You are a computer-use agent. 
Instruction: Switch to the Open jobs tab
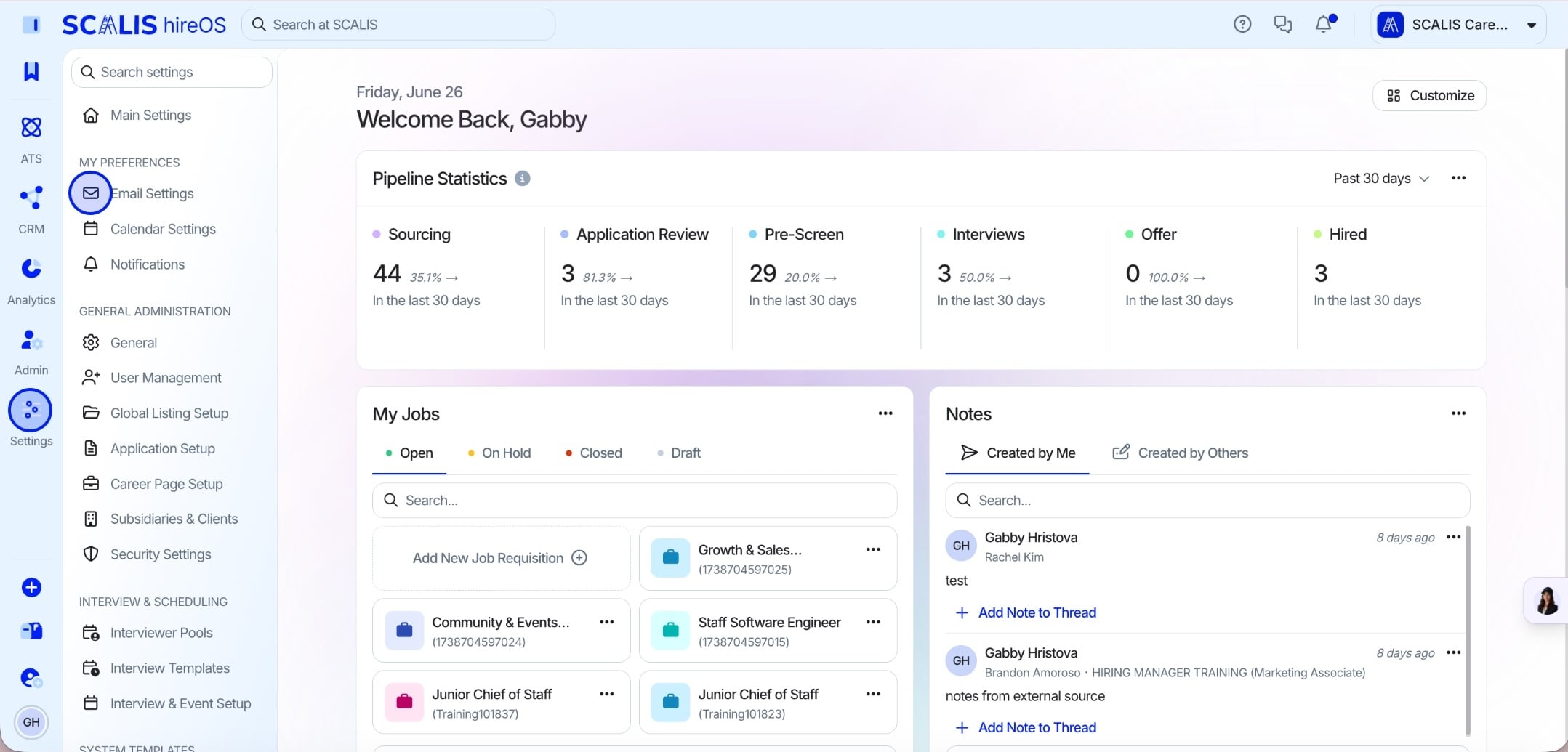point(409,453)
